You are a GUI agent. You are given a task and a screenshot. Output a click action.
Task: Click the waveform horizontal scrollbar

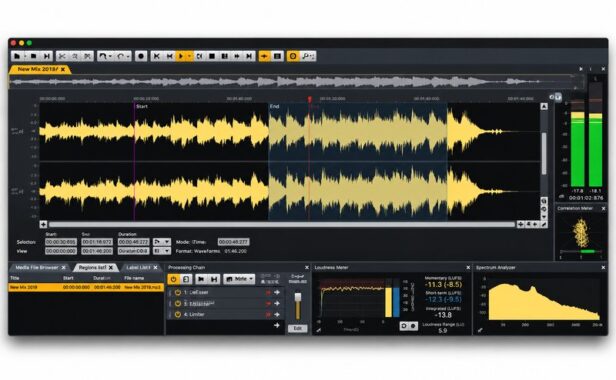[x=282, y=224]
